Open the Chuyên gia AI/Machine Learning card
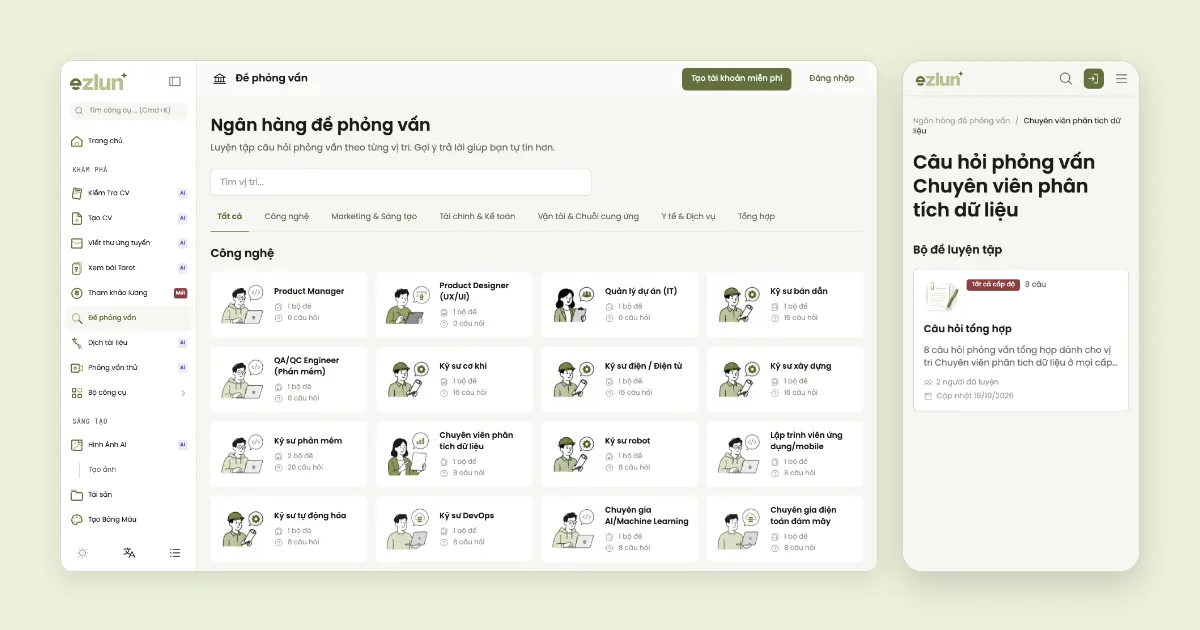 tap(620, 529)
